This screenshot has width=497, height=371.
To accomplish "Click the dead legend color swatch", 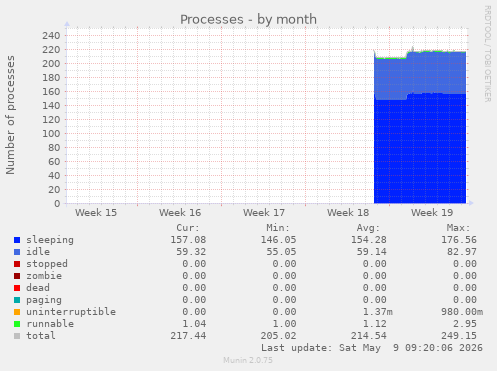I will point(17,288).
